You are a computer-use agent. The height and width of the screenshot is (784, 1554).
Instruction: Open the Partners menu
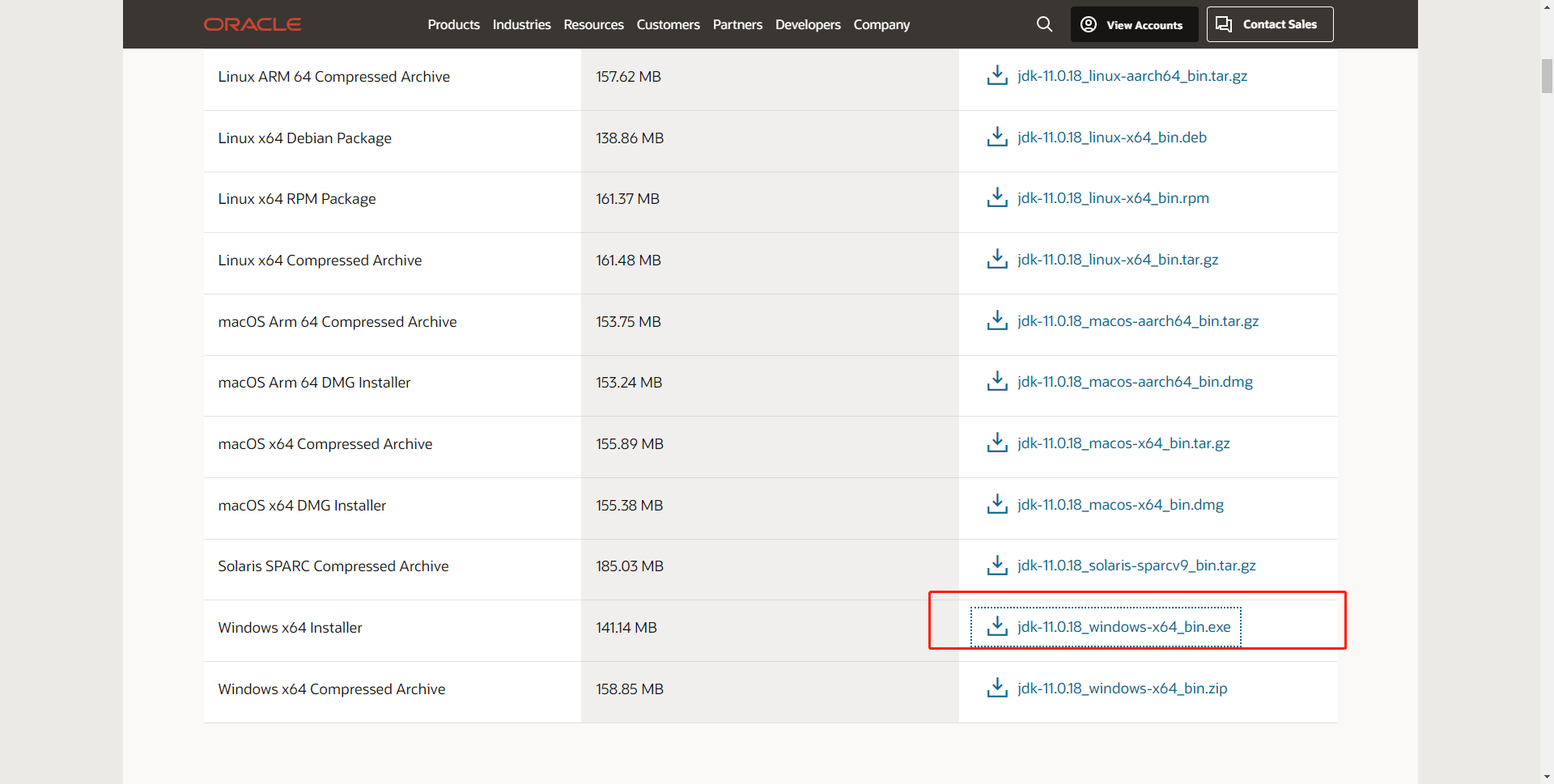tap(737, 24)
